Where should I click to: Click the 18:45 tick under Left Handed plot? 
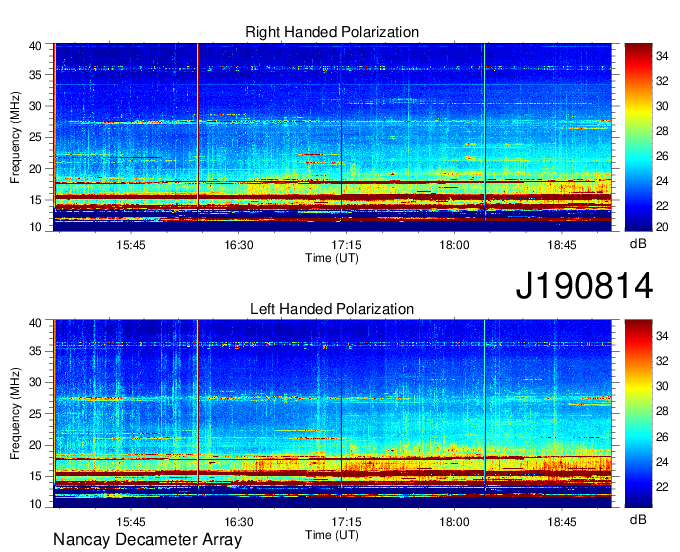pyautogui.click(x=562, y=522)
